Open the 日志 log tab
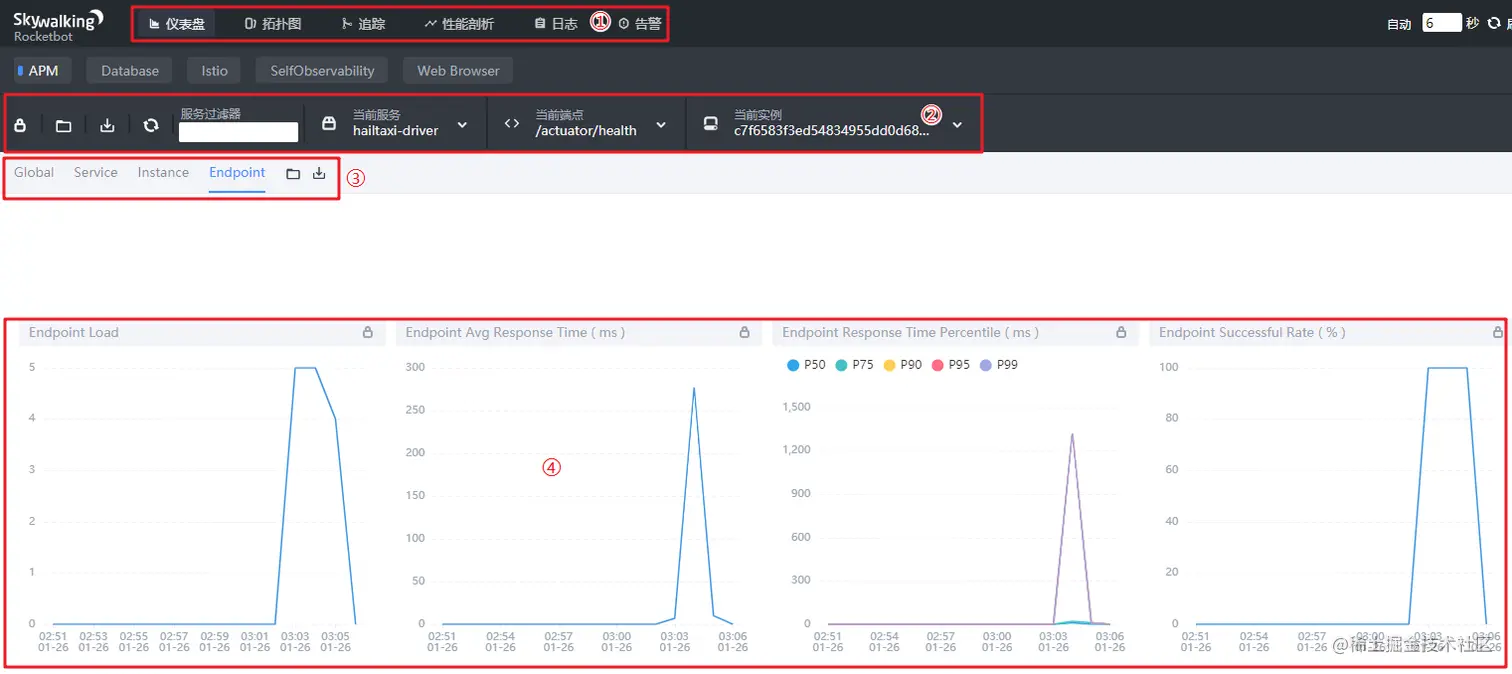This screenshot has height=674, width=1512. (x=556, y=24)
